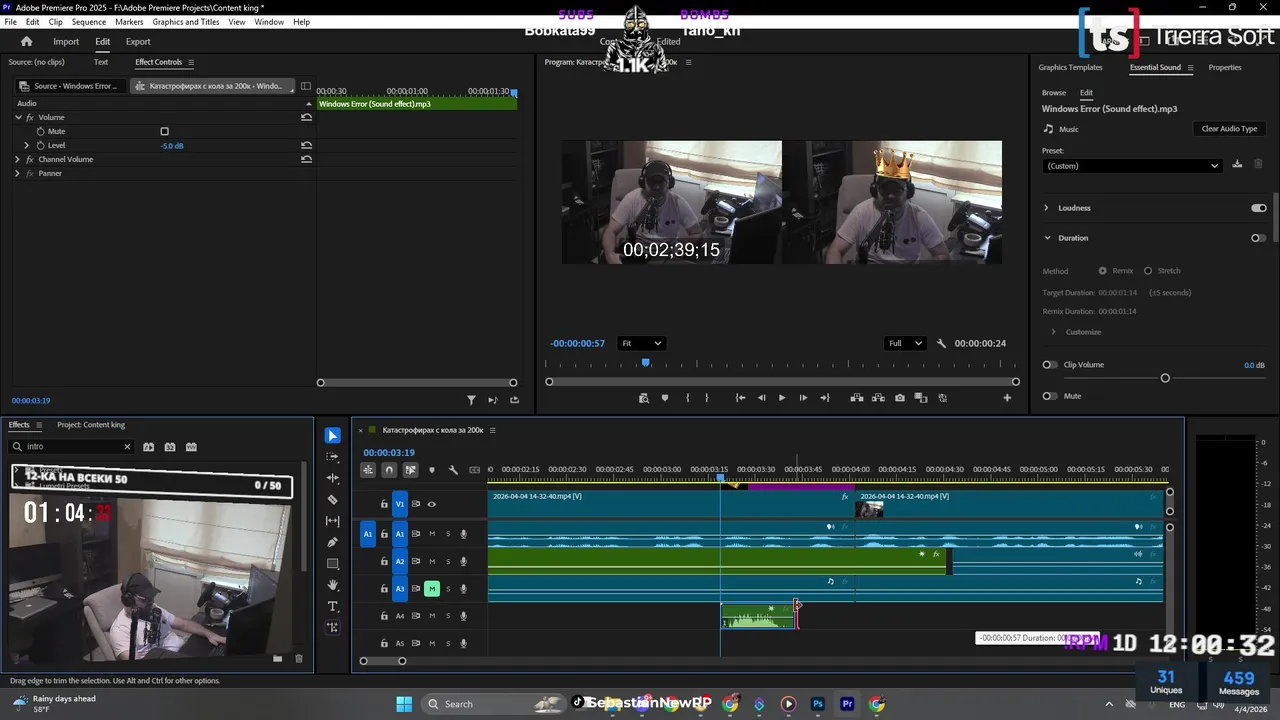Toggle the Mute checkbox under Volume
The width and height of the screenshot is (1280, 720).
(x=165, y=131)
